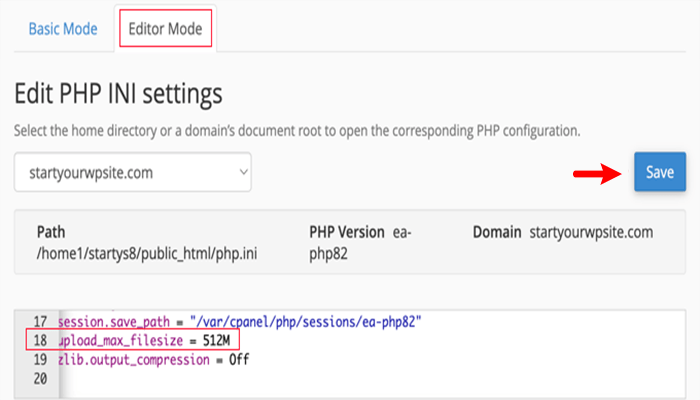The width and height of the screenshot is (700, 400).
Task: Click the blue Save button
Action: coord(659,172)
